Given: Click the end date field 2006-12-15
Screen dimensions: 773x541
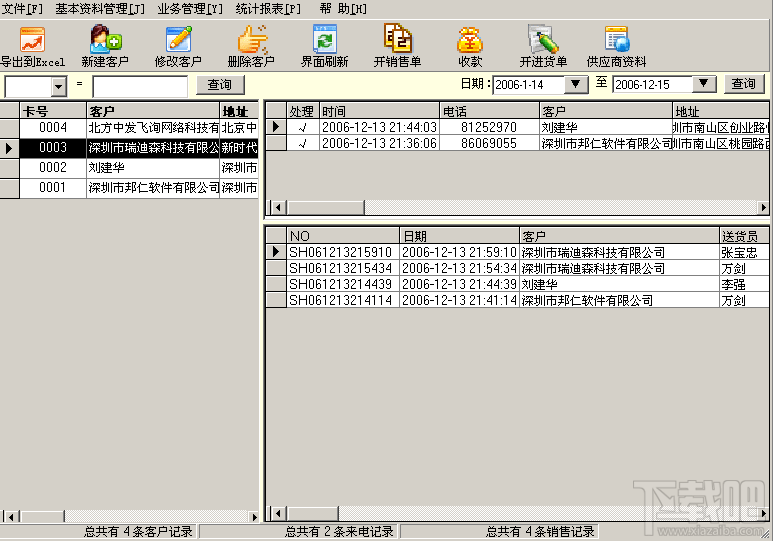Looking at the screenshot, I should point(653,85).
